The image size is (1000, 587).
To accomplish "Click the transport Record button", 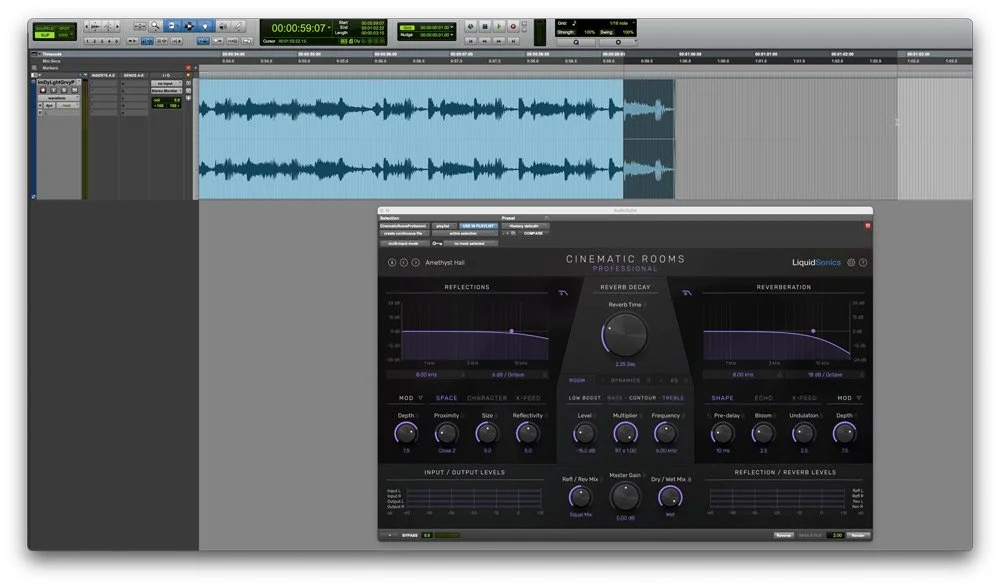I will tap(513, 27).
